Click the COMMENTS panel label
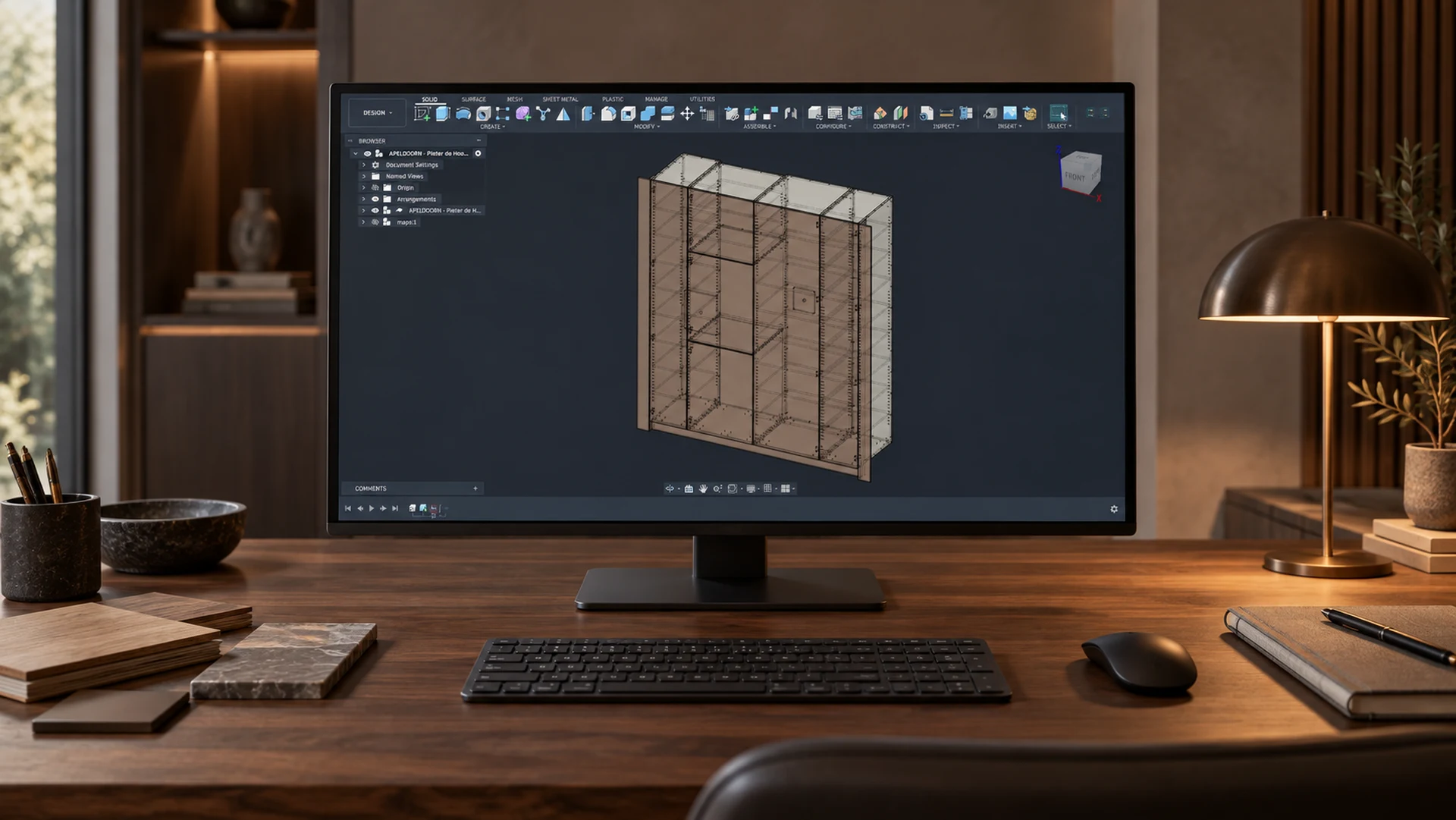Screen dimensions: 1456x820 pyautogui.click(x=371, y=489)
